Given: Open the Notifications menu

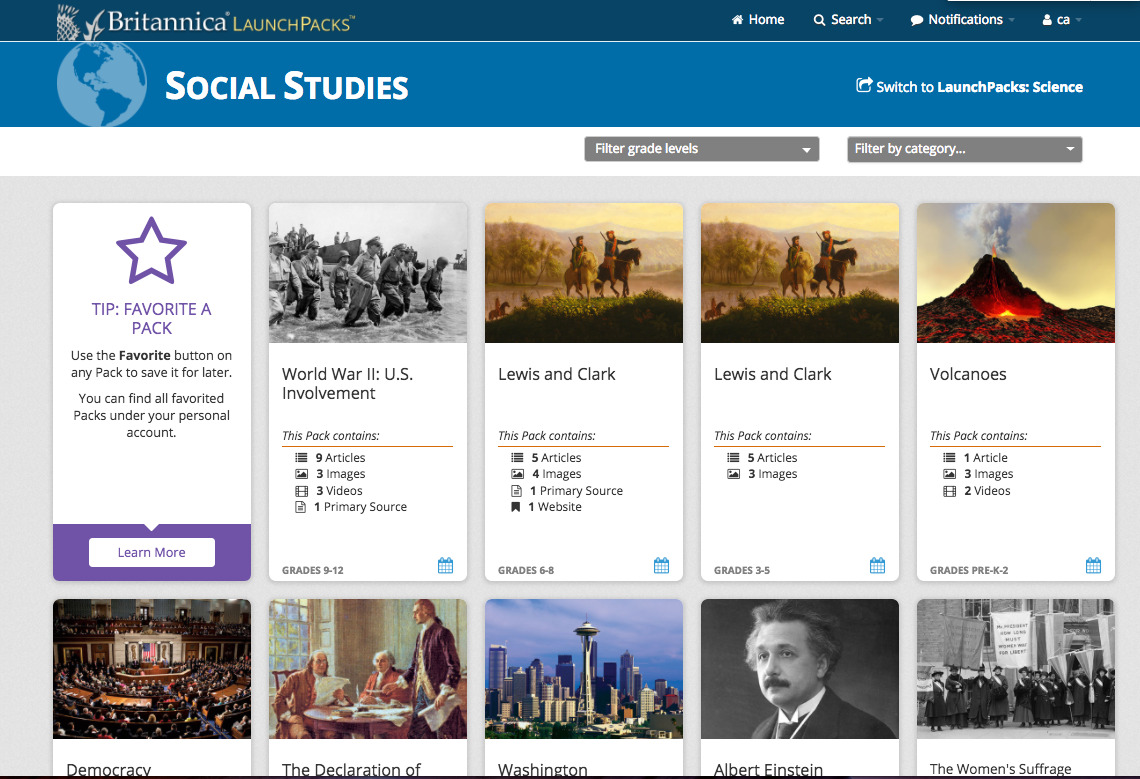Looking at the screenshot, I should (x=962, y=20).
